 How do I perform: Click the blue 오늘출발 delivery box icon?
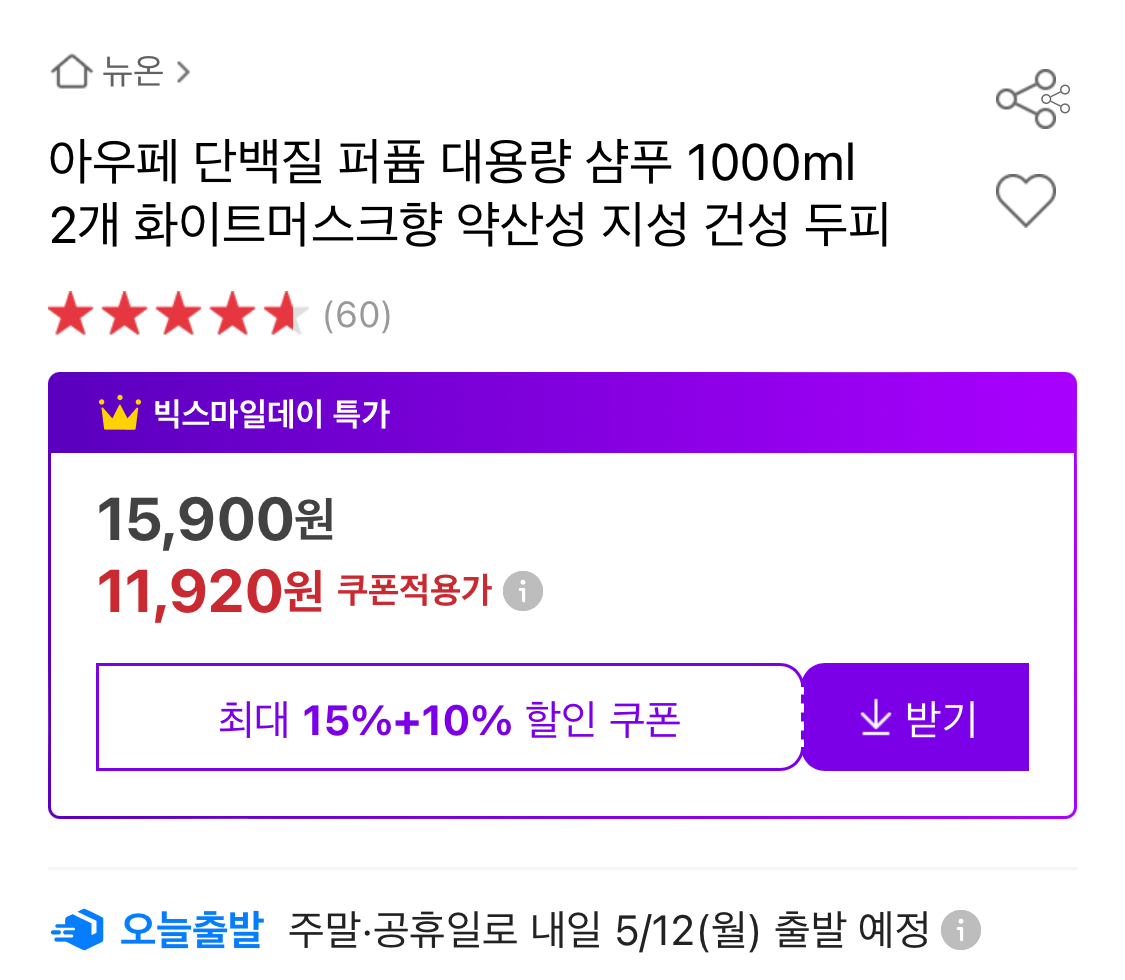click(x=77, y=930)
